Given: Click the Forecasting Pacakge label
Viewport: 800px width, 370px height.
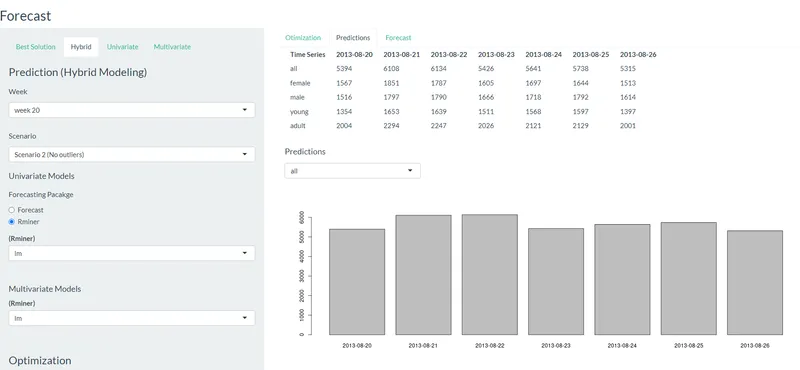Looking at the screenshot, I should (x=41, y=195).
